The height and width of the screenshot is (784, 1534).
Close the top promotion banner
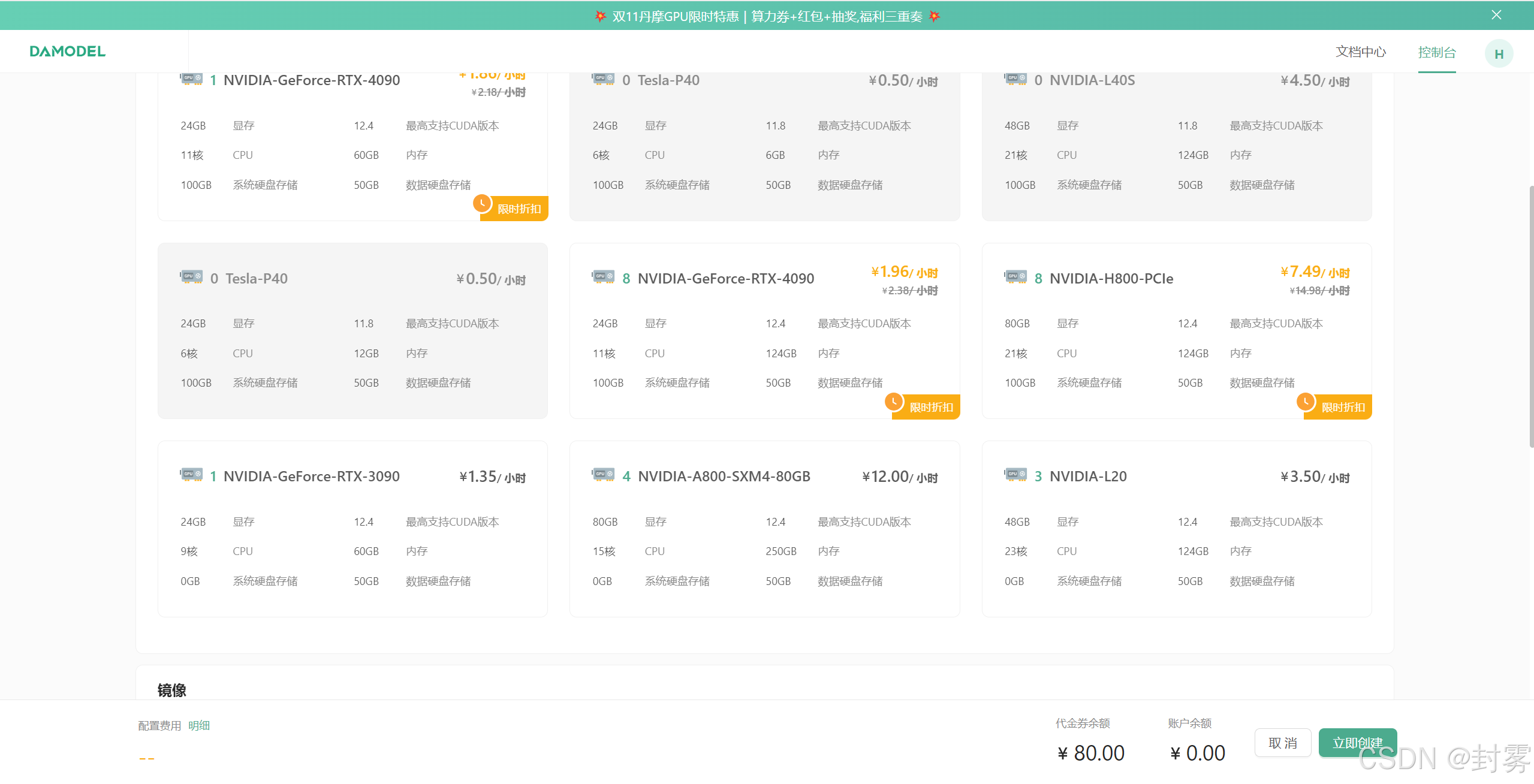coord(1496,15)
